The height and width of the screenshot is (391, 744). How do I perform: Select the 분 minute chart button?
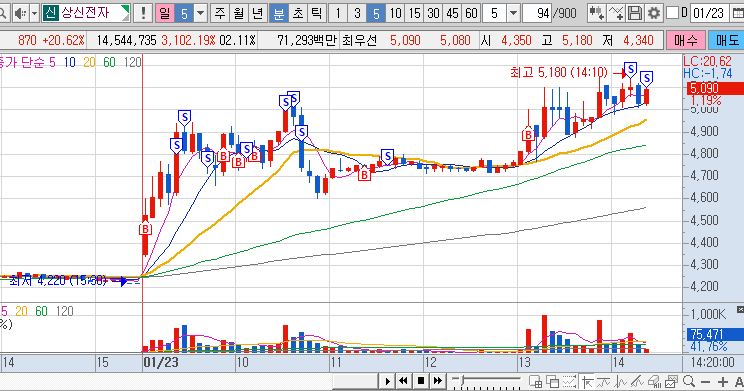pos(279,13)
